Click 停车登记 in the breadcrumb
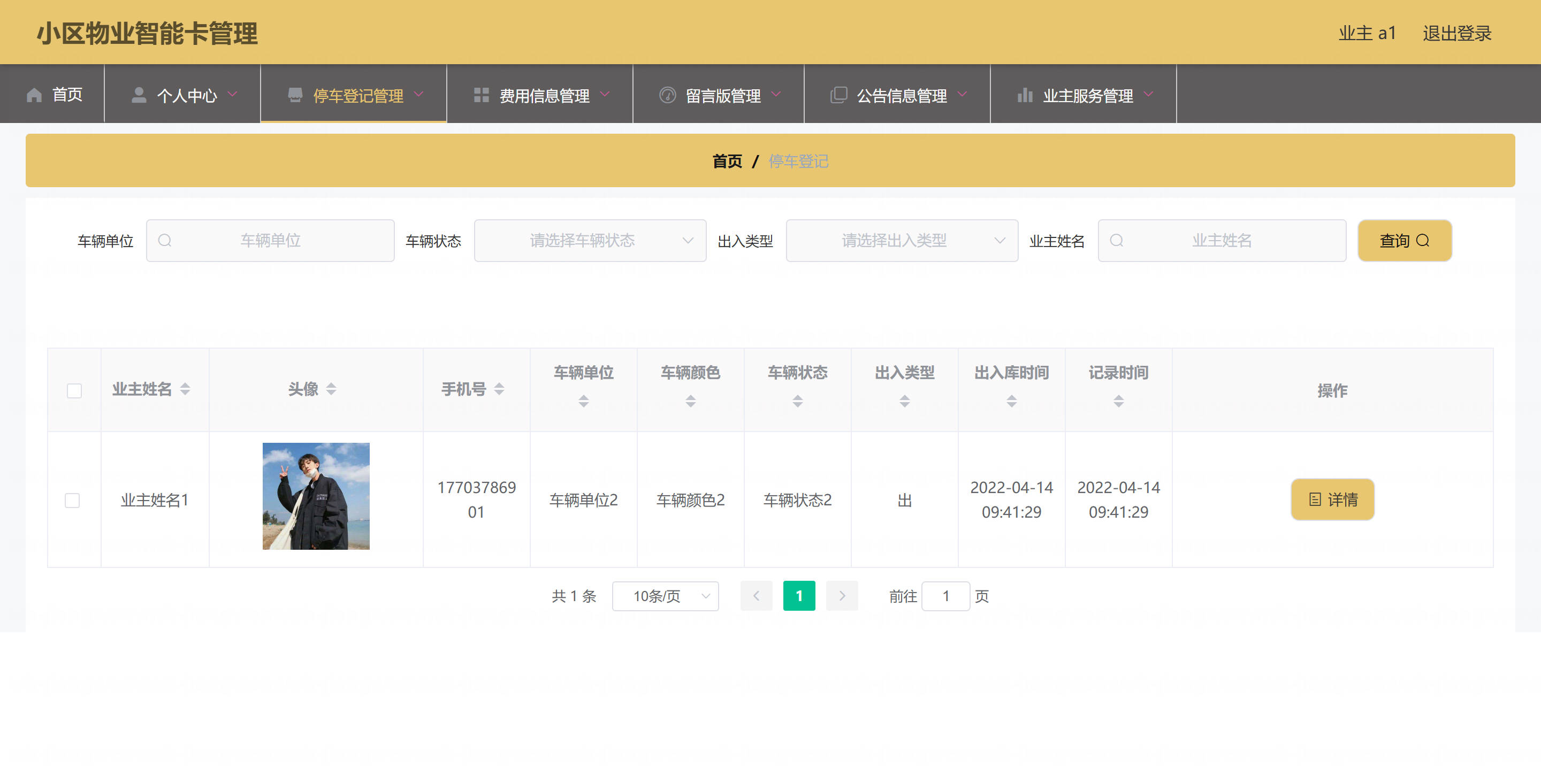The image size is (1541, 784). click(x=798, y=161)
